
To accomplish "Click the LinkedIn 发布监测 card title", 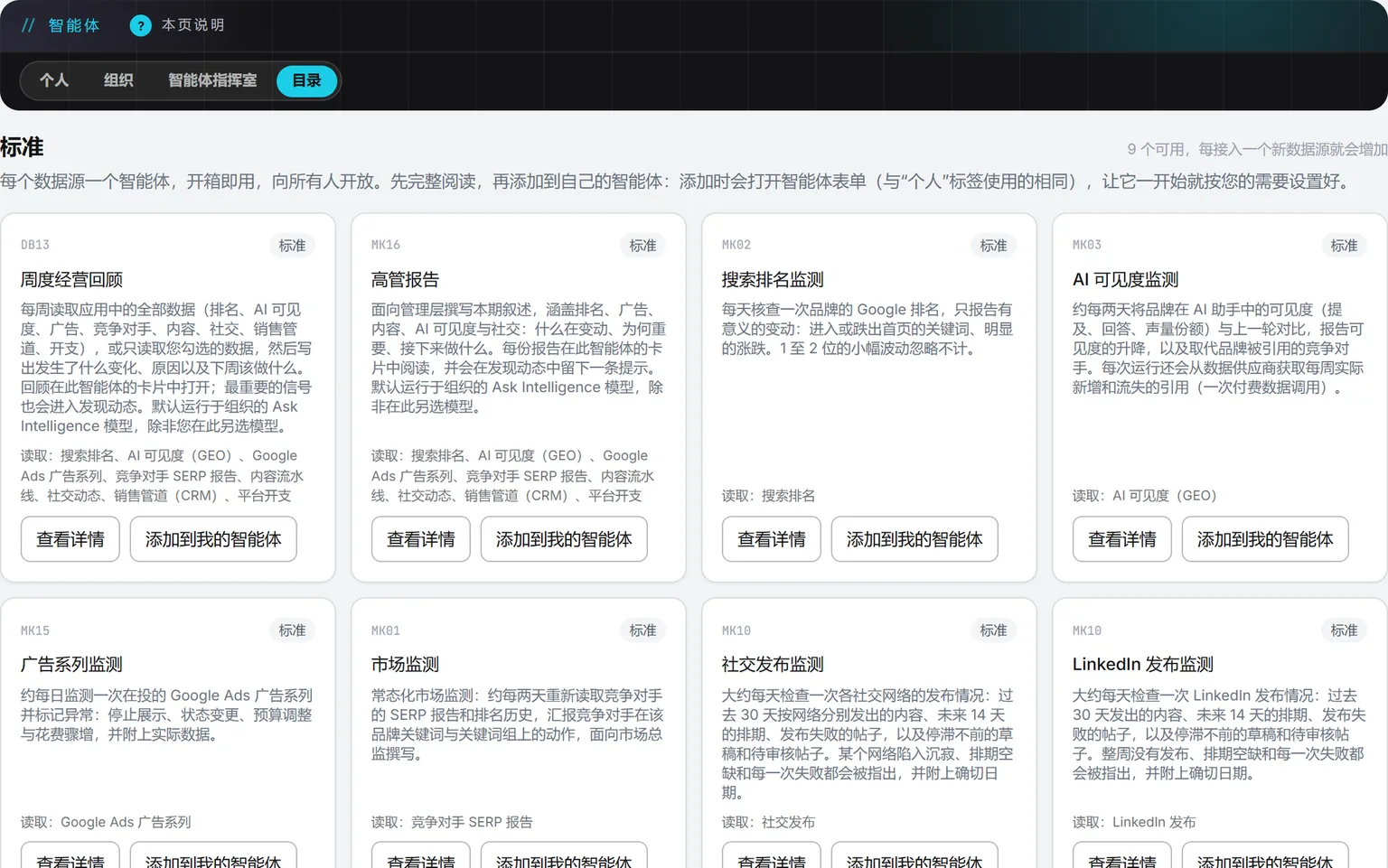I will [x=1142, y=665].
